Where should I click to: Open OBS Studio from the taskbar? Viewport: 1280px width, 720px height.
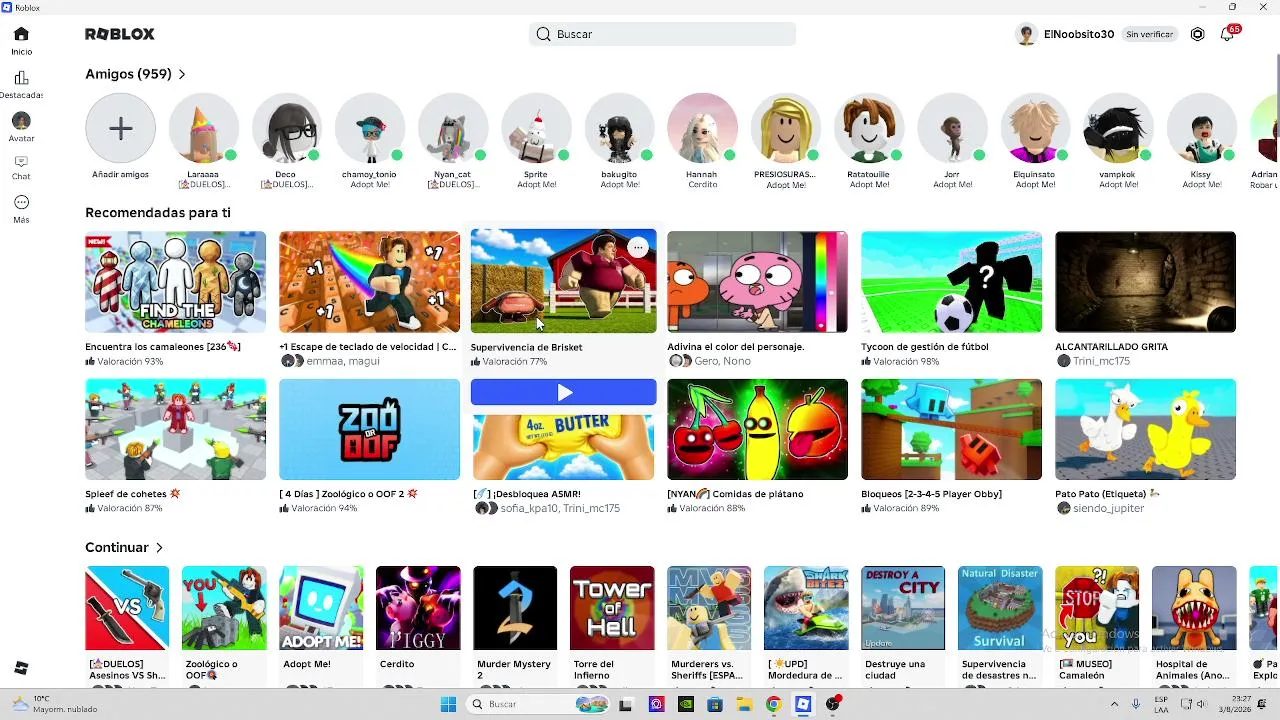point(833,704)
